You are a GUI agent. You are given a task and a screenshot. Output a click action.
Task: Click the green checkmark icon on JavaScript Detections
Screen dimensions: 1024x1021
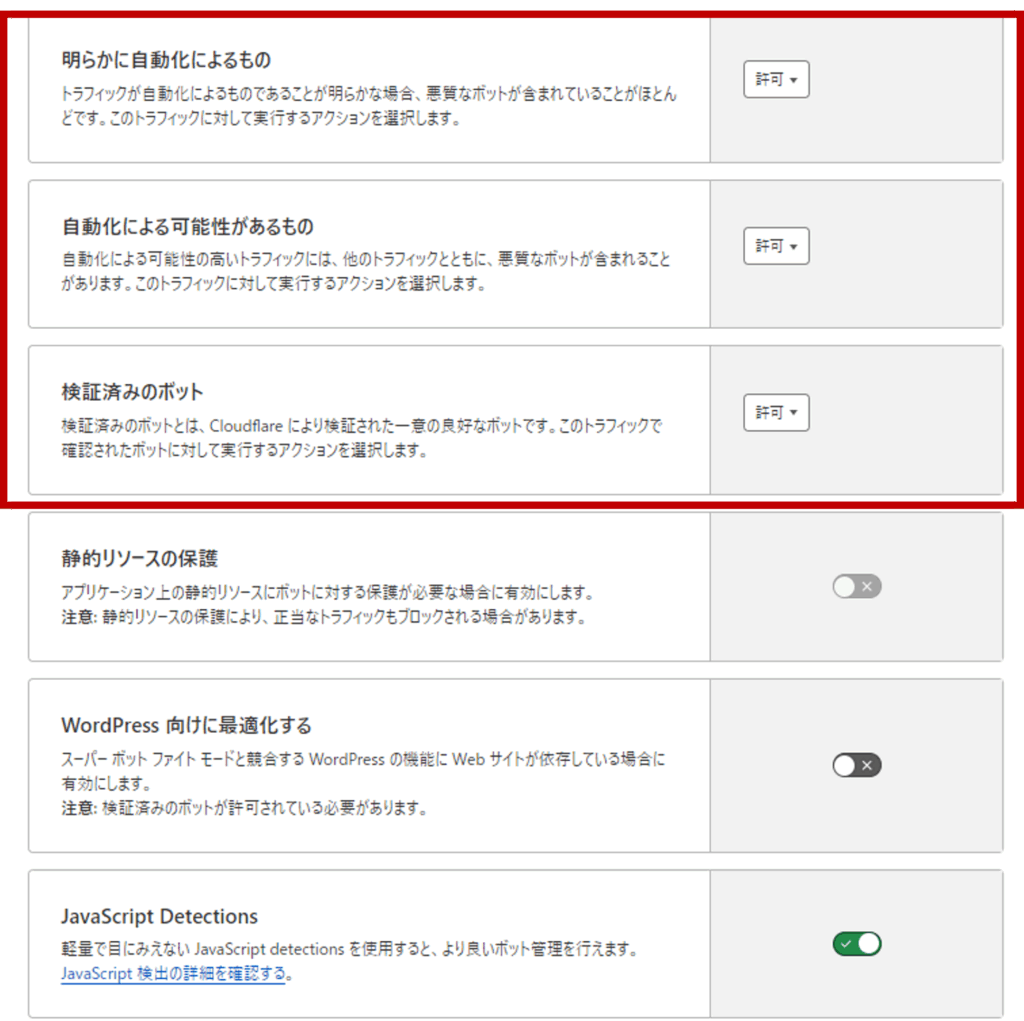pyautogui.click(x=845, y=943)
